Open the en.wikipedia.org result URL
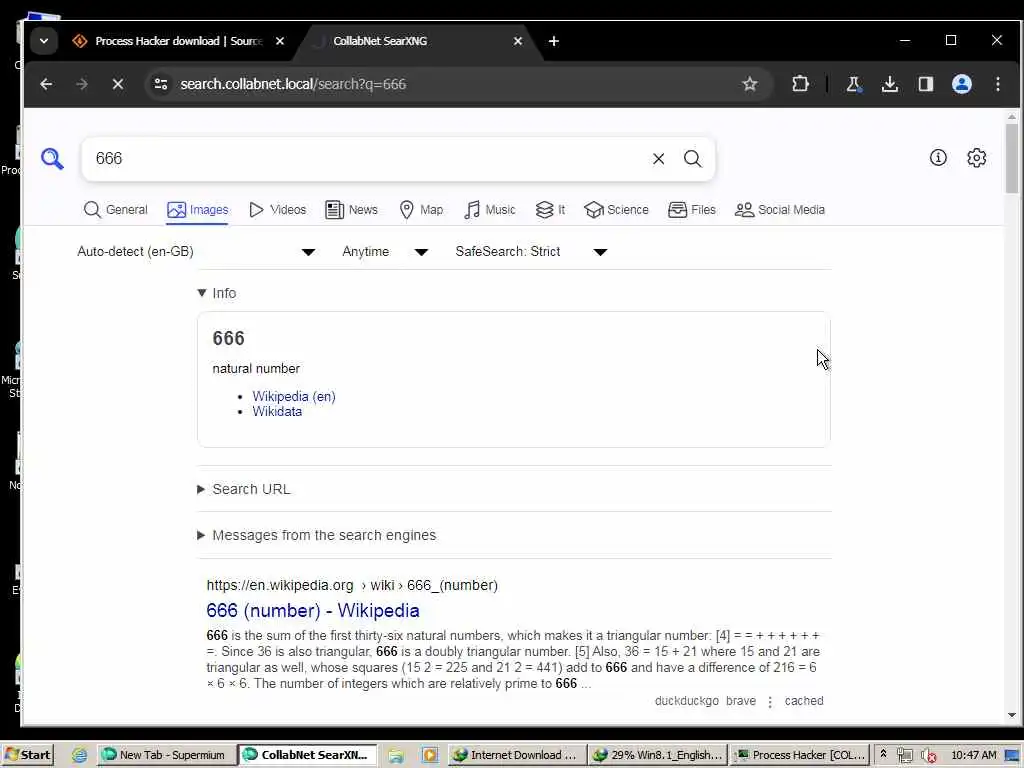Image resolution: width=1024 pixels, height=768 pixels. (x=352, y=585)
